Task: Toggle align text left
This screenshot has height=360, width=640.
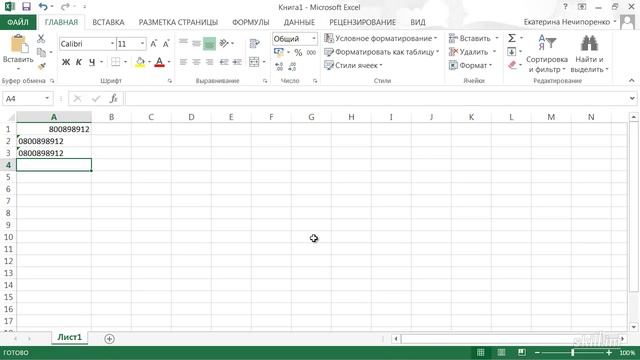Action: 183,62
